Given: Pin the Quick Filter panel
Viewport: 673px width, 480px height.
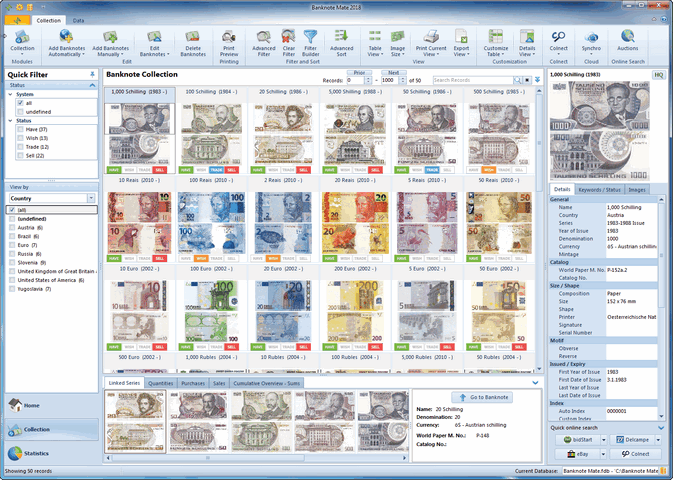Looking at the screenshot, I should 92,74.
